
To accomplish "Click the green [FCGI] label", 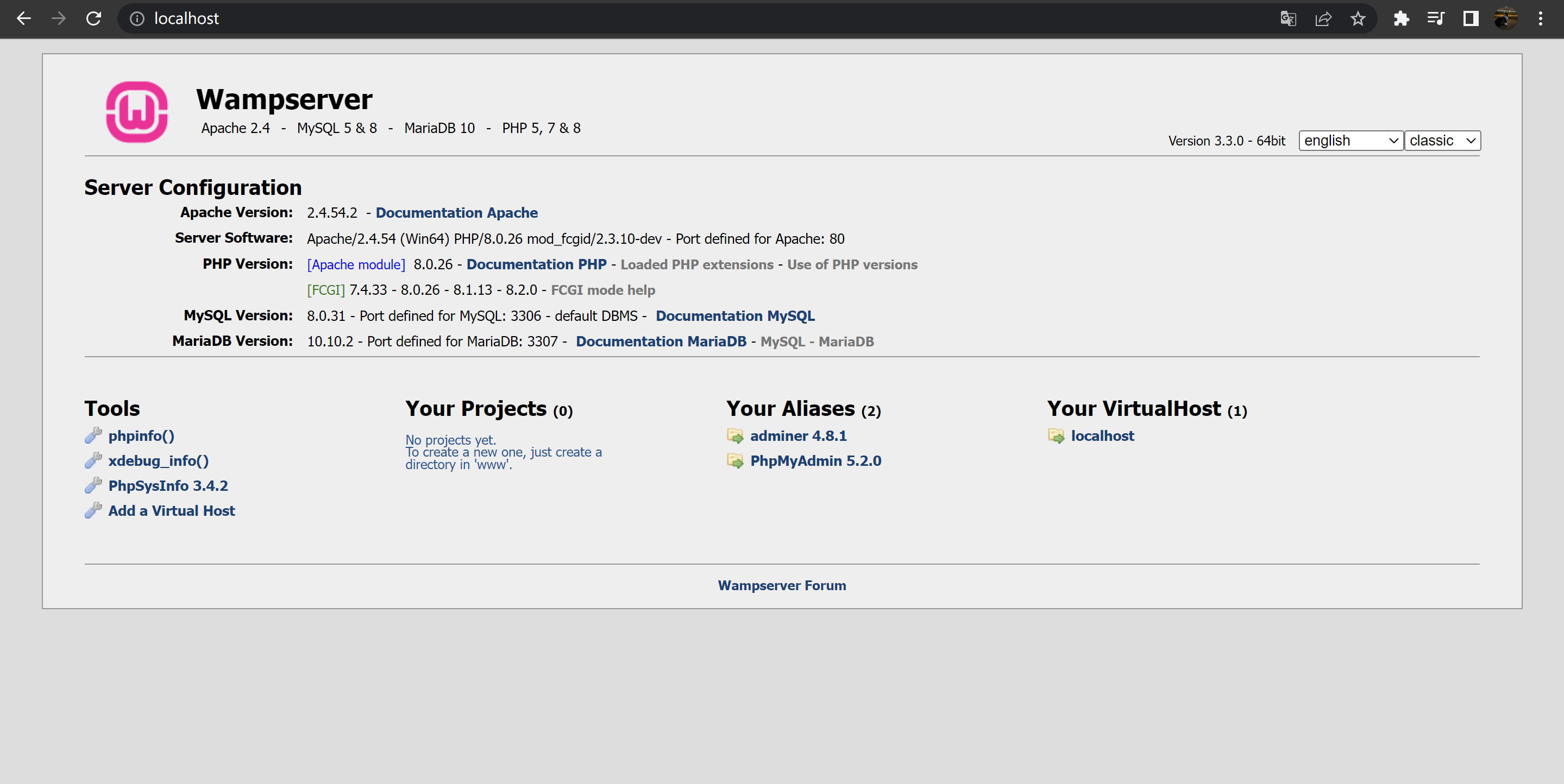I will click(326, 290).
